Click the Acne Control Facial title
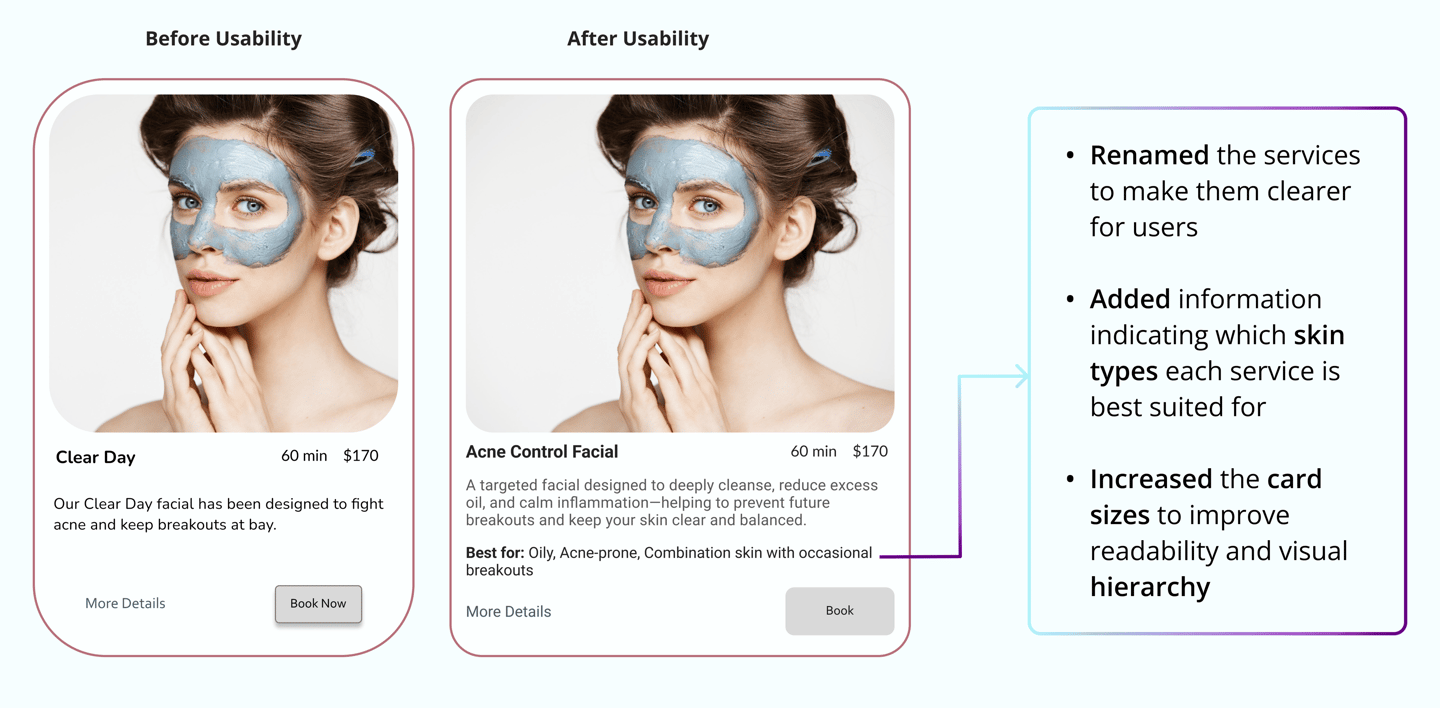 (x=542, y=452)
